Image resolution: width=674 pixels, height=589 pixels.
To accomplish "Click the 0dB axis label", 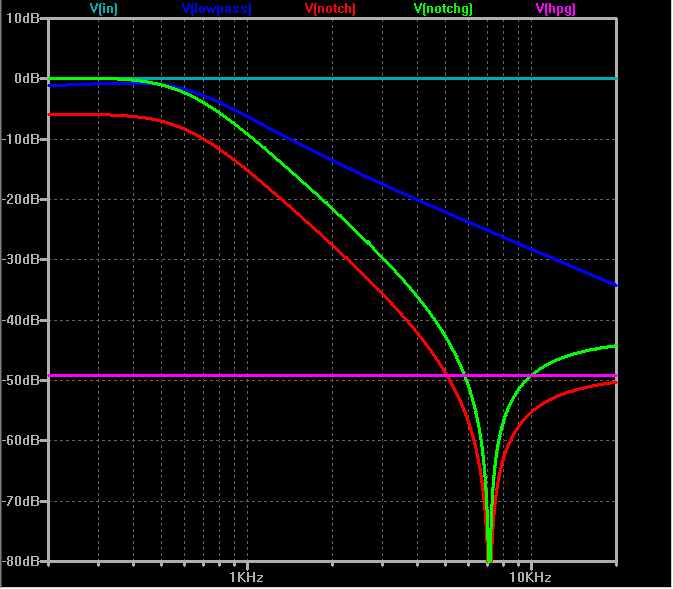I will point(27,78).
